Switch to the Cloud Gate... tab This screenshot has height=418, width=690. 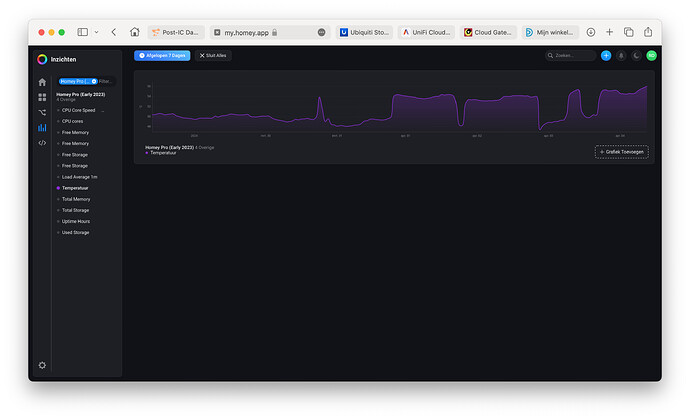(x=488, y=32)
